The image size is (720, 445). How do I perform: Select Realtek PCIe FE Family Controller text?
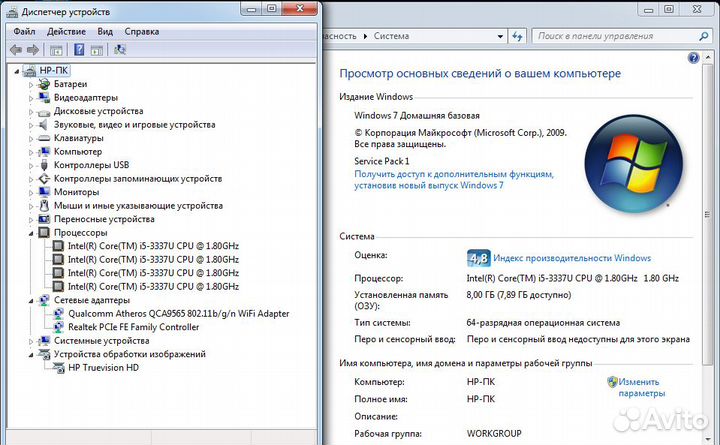134,327
